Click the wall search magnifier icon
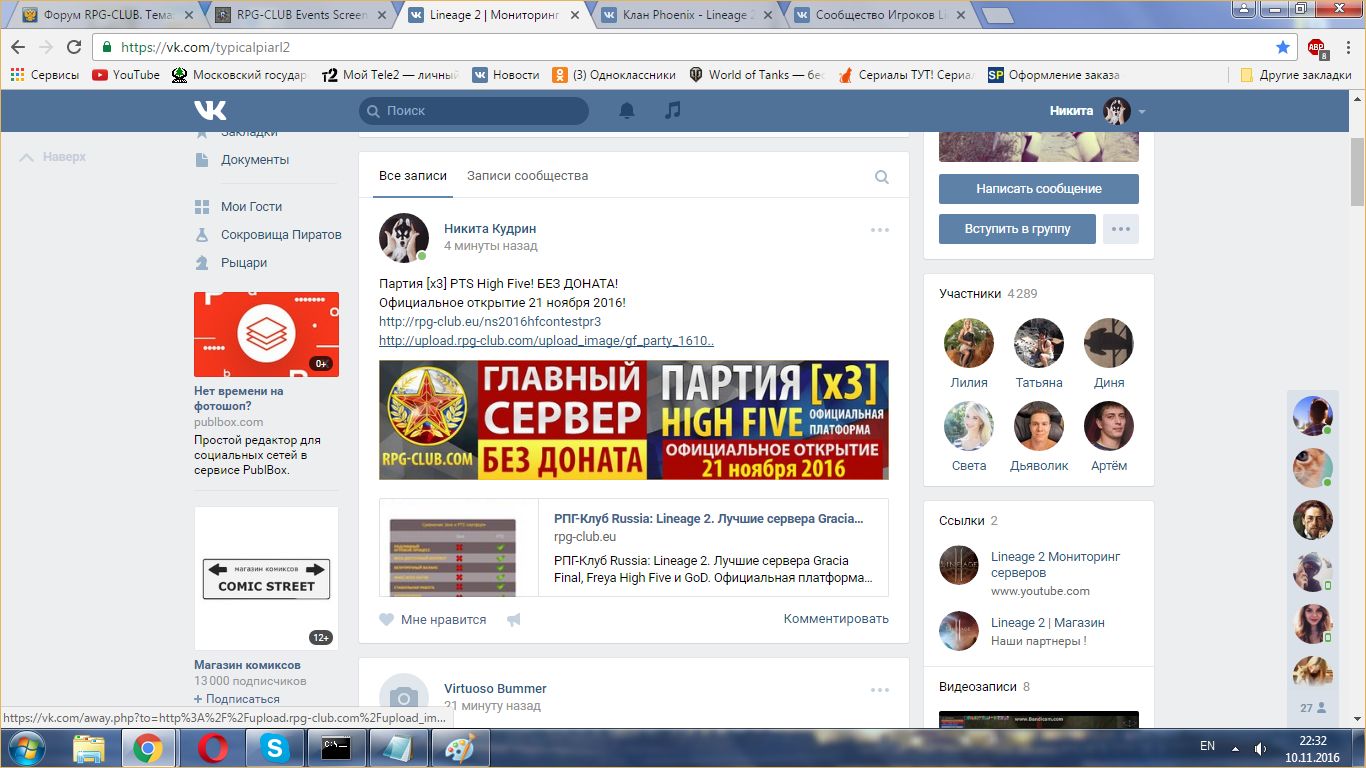 click(881, 177)
